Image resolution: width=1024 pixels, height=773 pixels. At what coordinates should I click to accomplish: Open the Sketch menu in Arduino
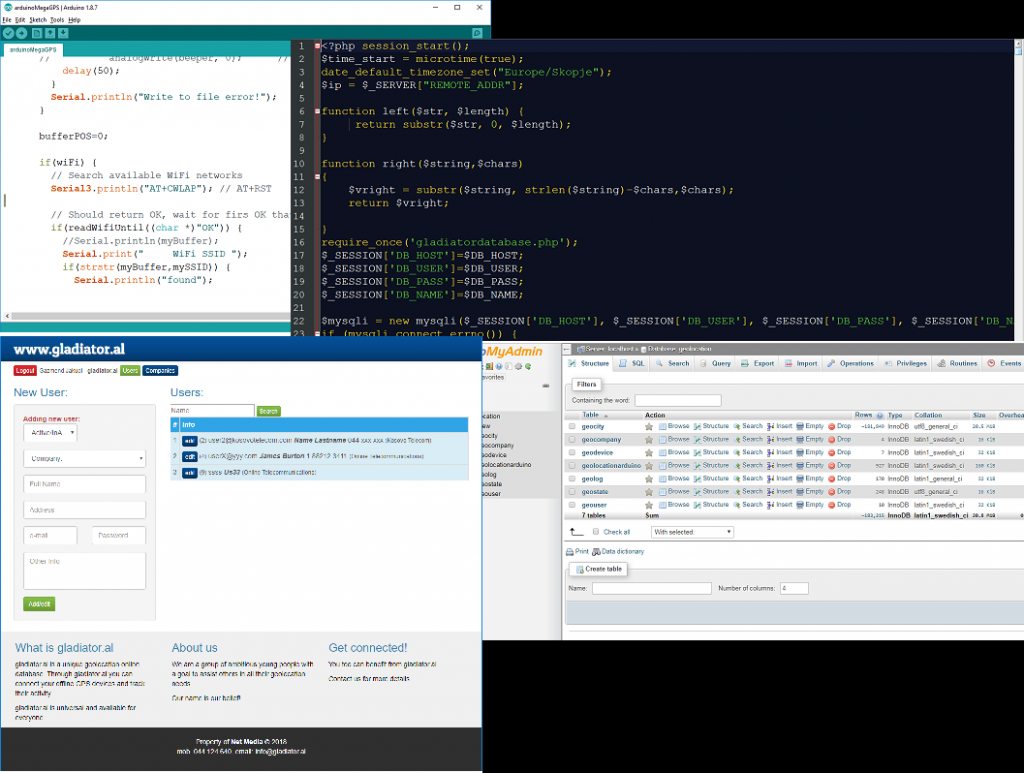pyautogui.click(x=38, y=20)
